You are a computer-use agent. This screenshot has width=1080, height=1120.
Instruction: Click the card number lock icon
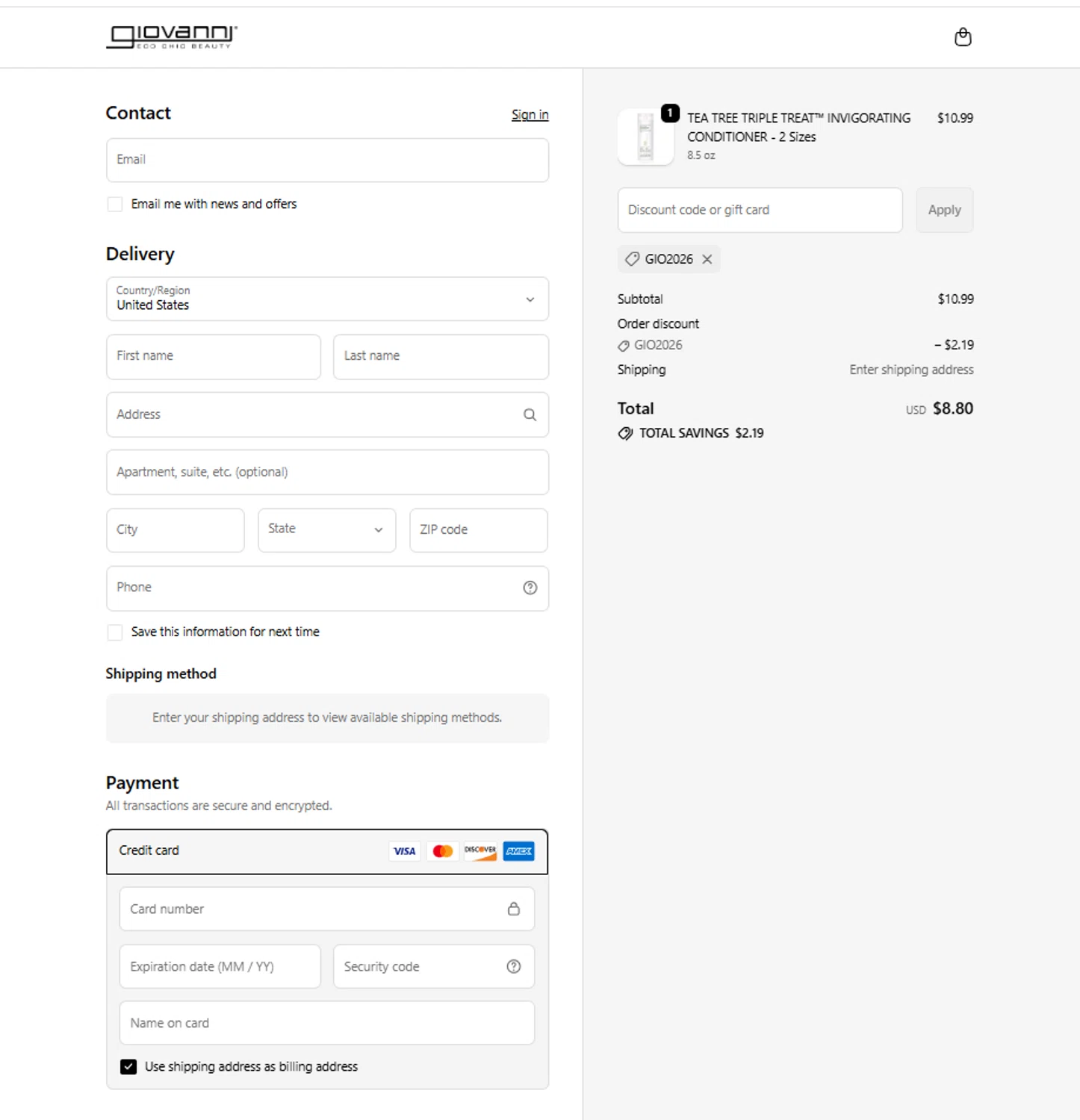pos(514,909)
